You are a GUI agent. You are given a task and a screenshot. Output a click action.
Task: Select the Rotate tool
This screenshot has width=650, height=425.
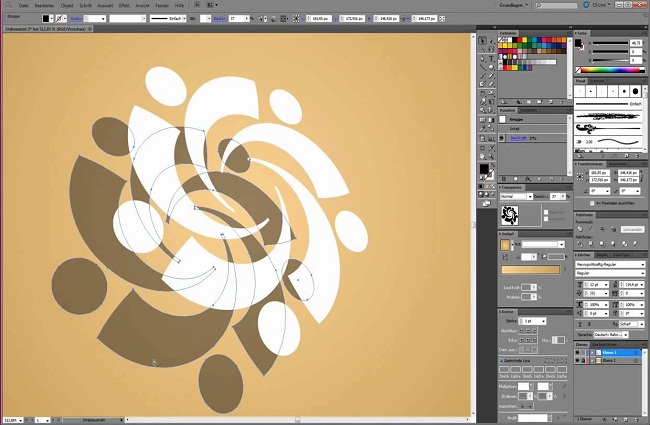483,93
